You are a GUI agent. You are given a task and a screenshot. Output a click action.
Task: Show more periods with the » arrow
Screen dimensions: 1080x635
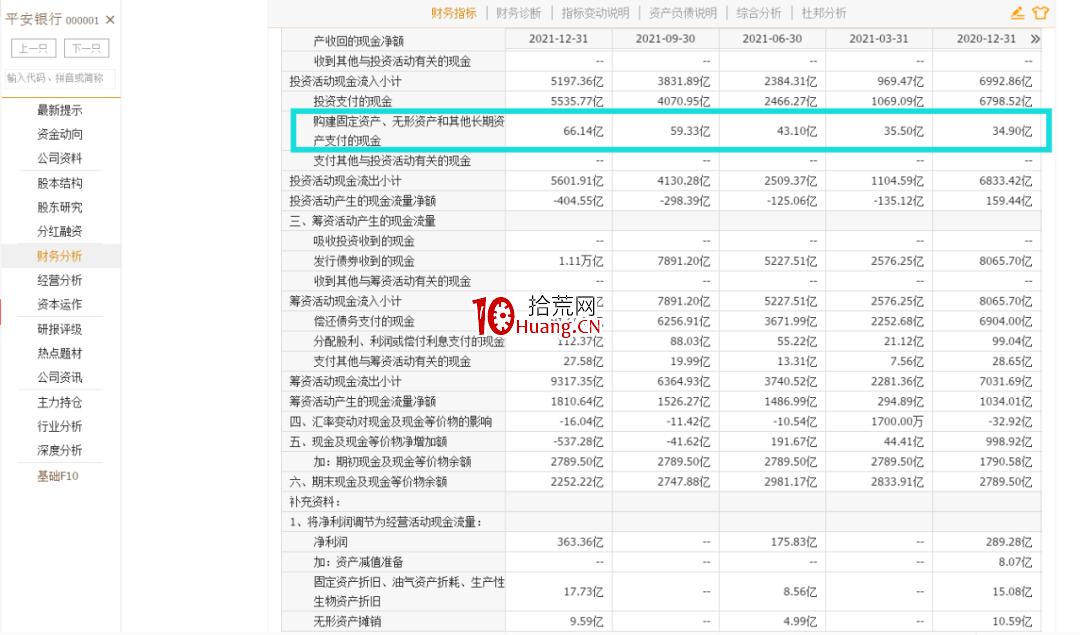point(1035,39)
